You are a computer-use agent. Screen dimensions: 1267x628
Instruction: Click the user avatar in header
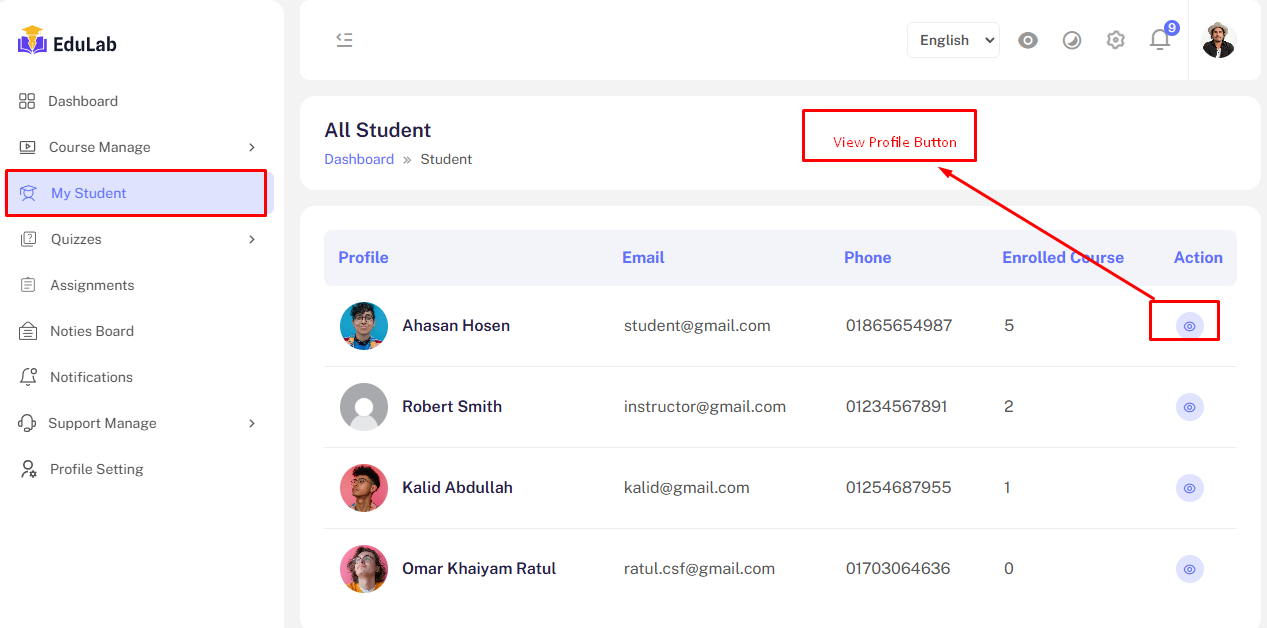click(x=1218, y=40)
